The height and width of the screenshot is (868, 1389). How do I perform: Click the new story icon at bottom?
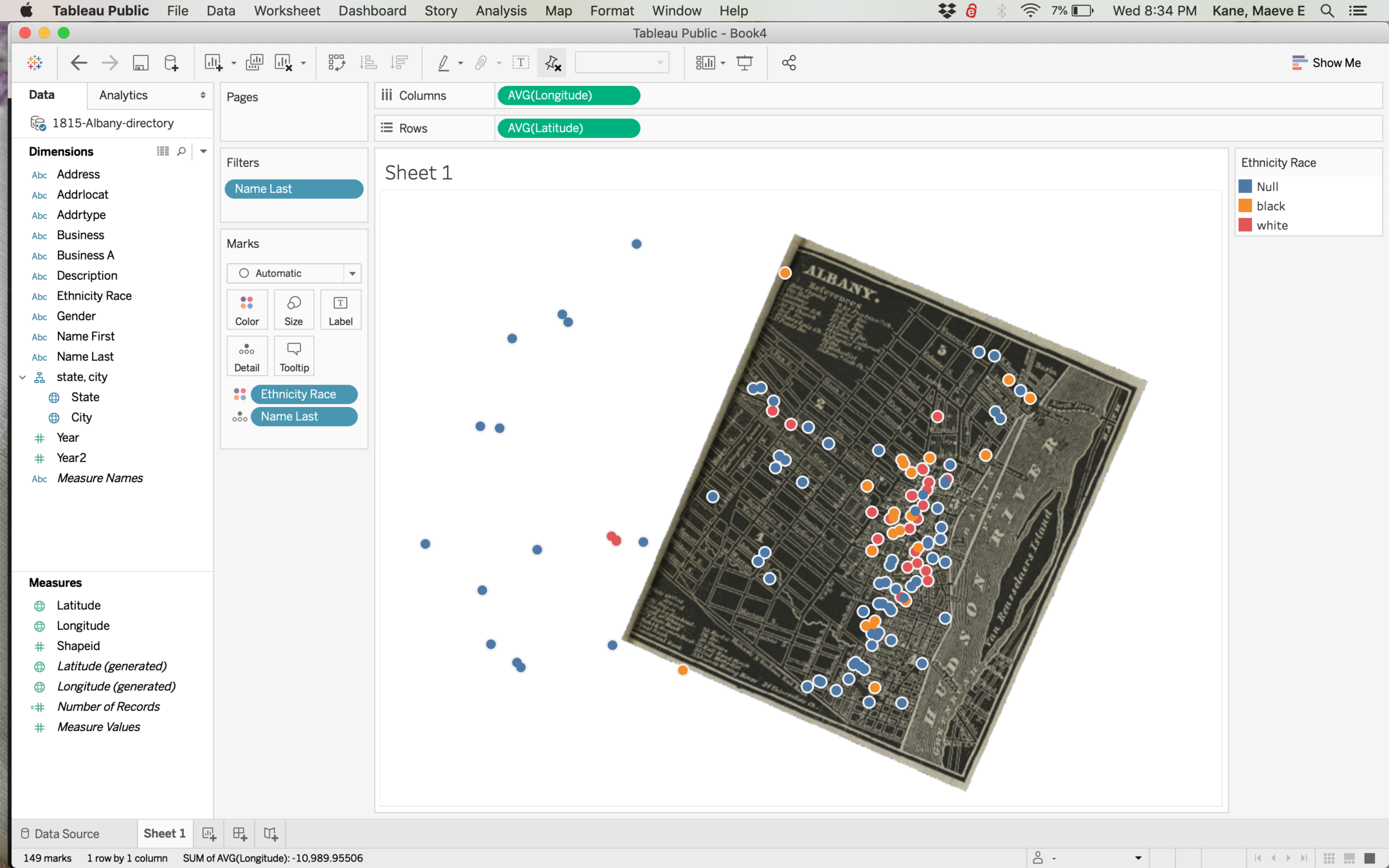(271, 834)
